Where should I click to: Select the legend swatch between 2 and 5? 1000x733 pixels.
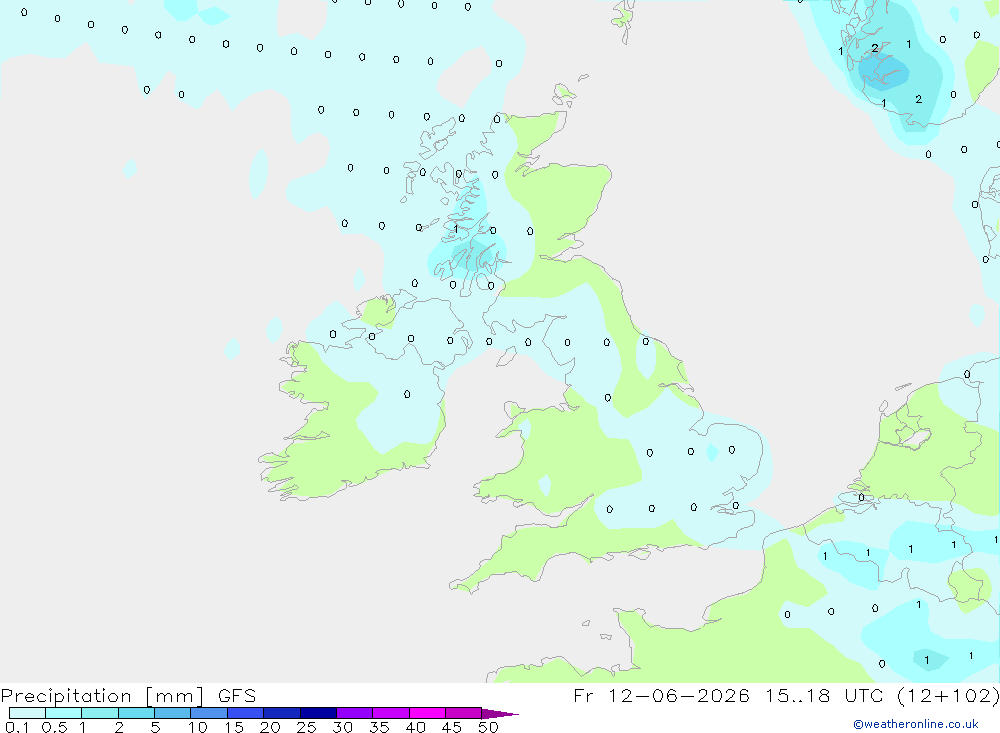(136, 713)
